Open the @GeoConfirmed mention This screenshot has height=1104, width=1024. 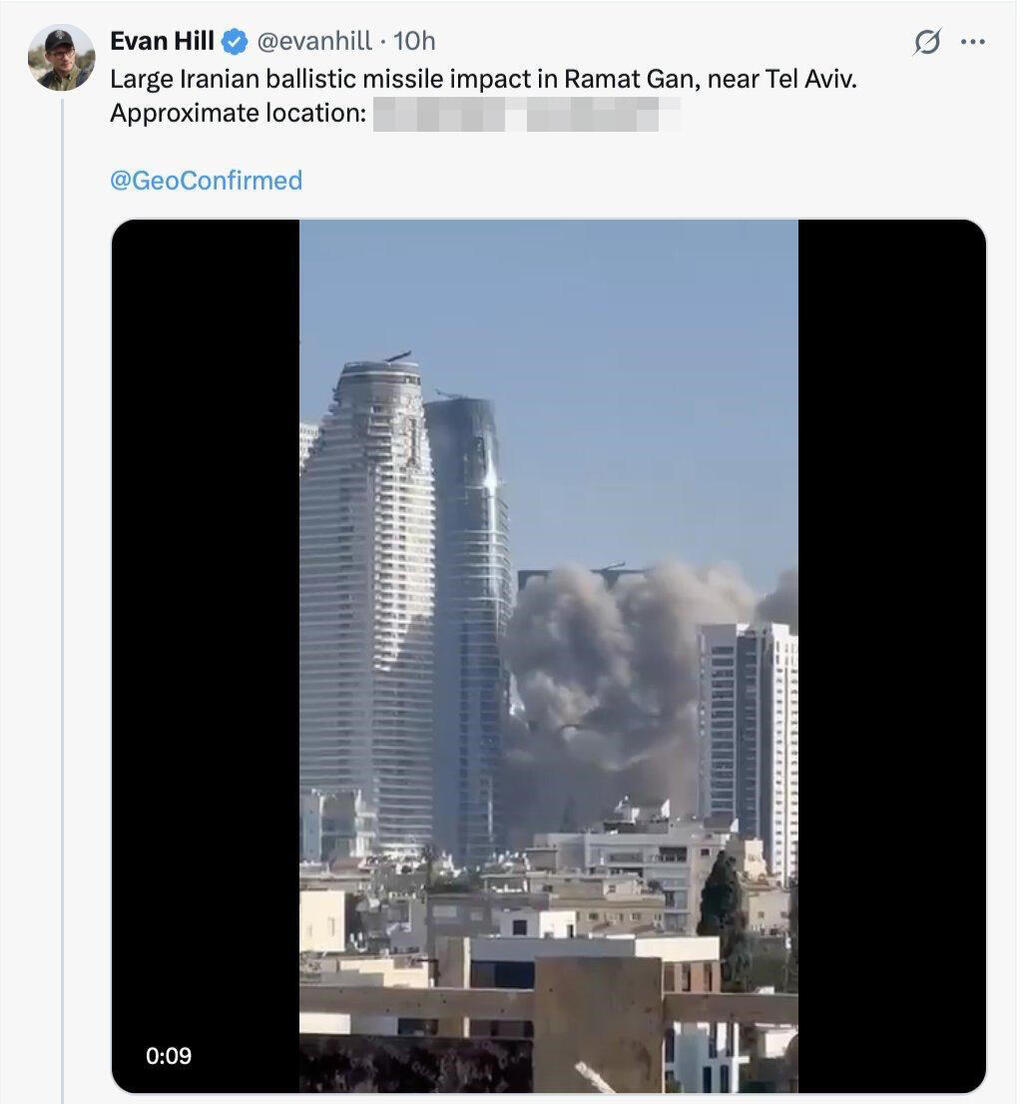(x=205, y=179)
